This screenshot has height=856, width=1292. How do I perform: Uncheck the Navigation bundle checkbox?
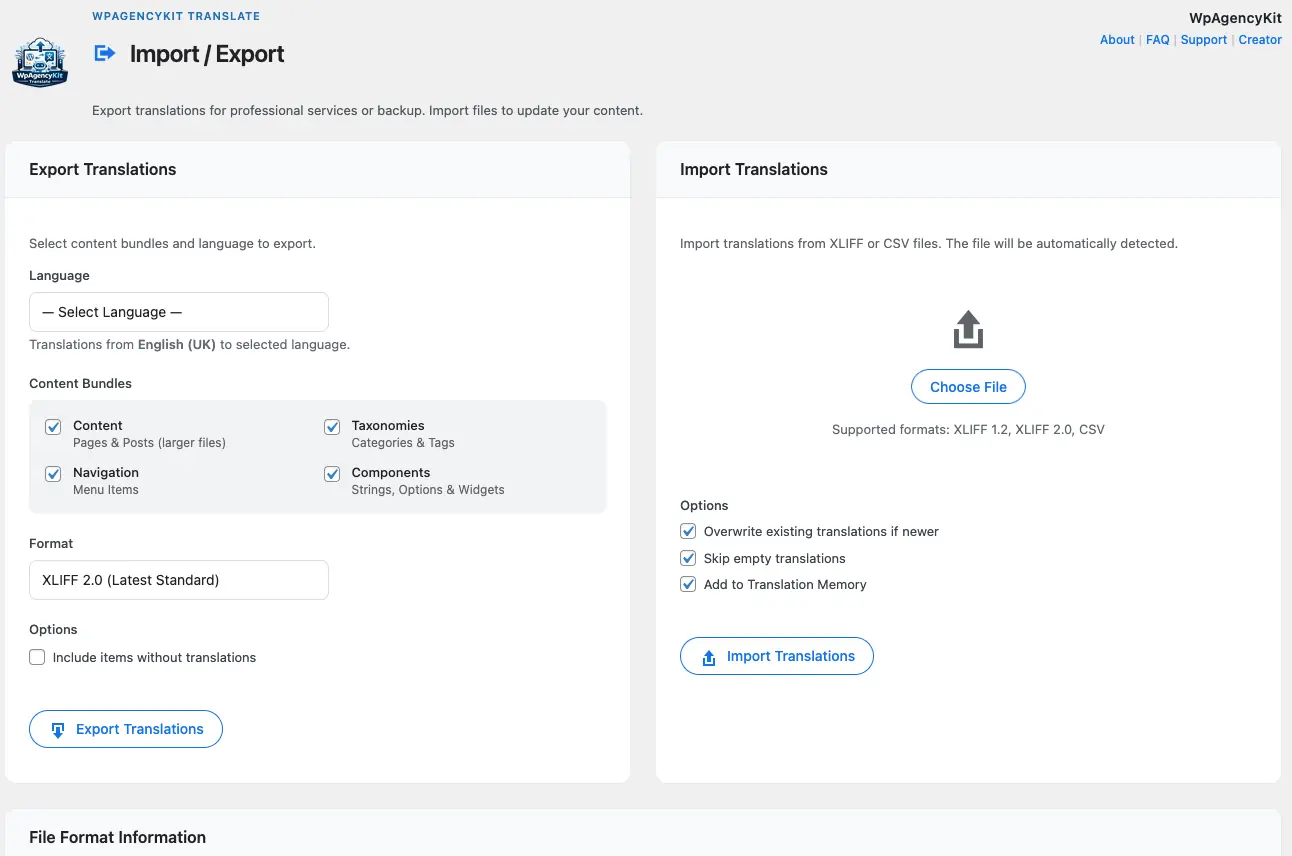point(53,474)
